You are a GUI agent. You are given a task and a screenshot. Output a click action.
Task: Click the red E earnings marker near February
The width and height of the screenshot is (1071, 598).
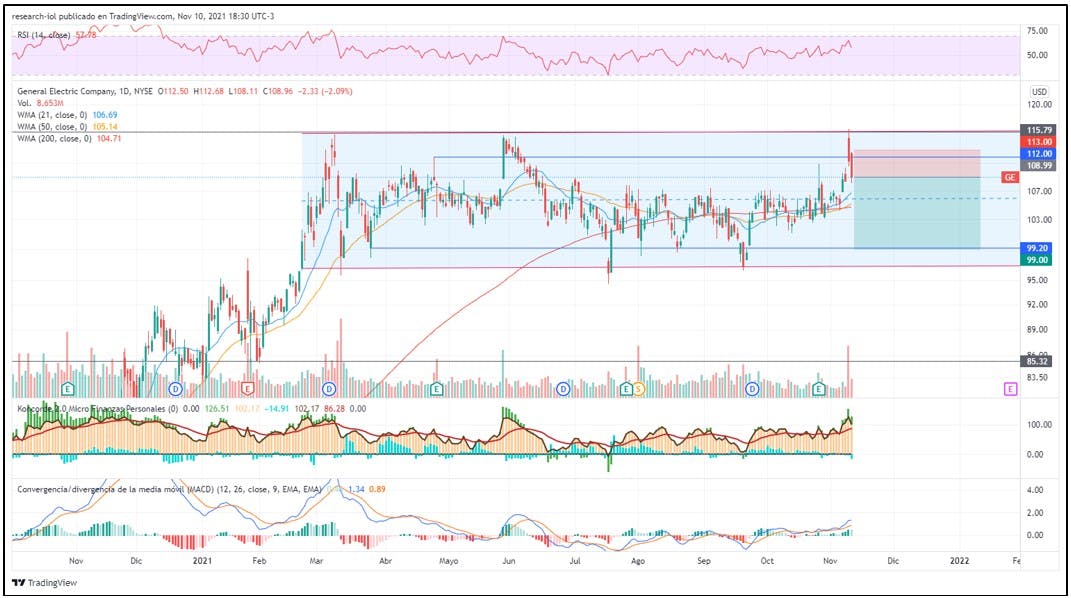(248, 389)
